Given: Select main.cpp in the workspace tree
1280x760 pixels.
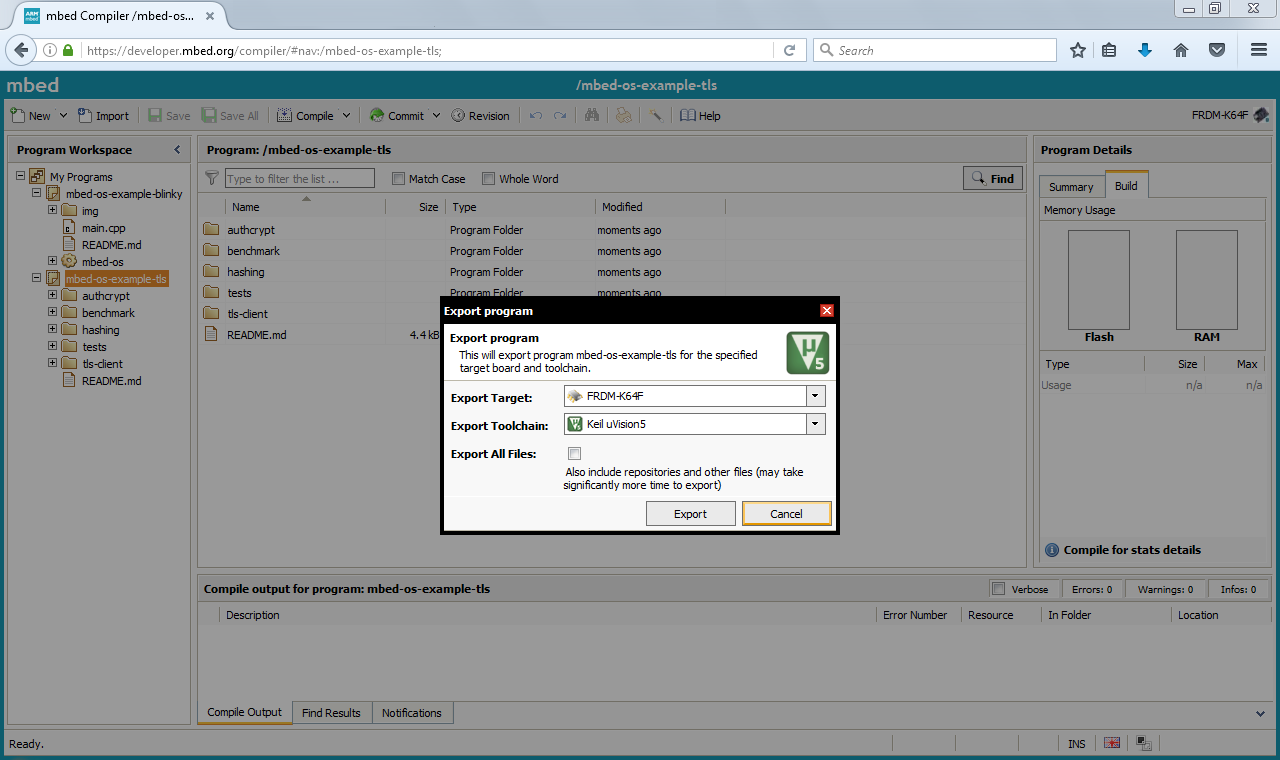Looking at the screenshot, I should 103,228.
